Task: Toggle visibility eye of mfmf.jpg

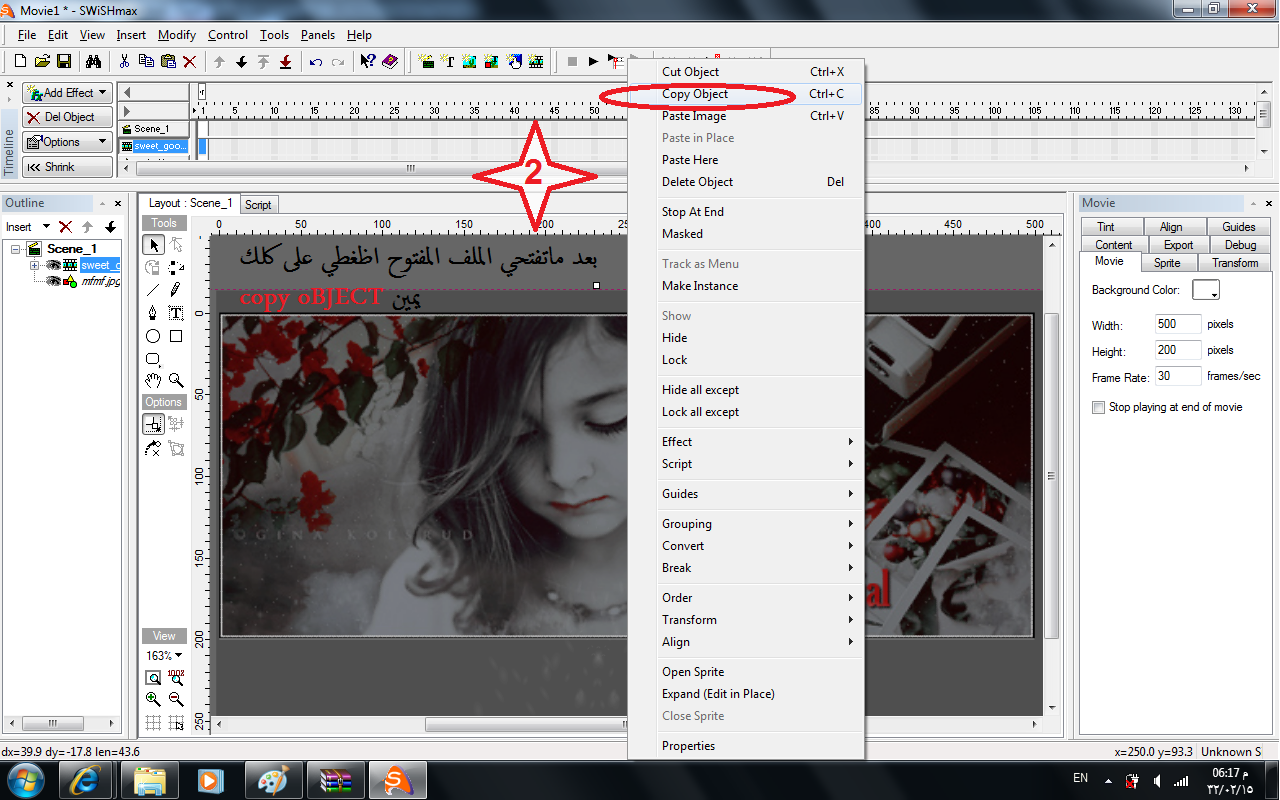Action: click(53, 282)
